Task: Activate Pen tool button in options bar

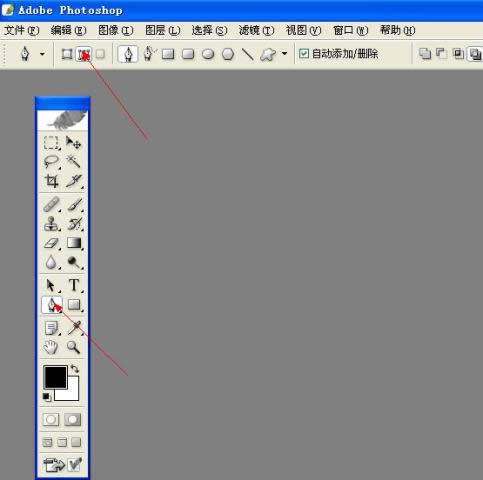Action: pyautogui.click(x=128, y=54)
